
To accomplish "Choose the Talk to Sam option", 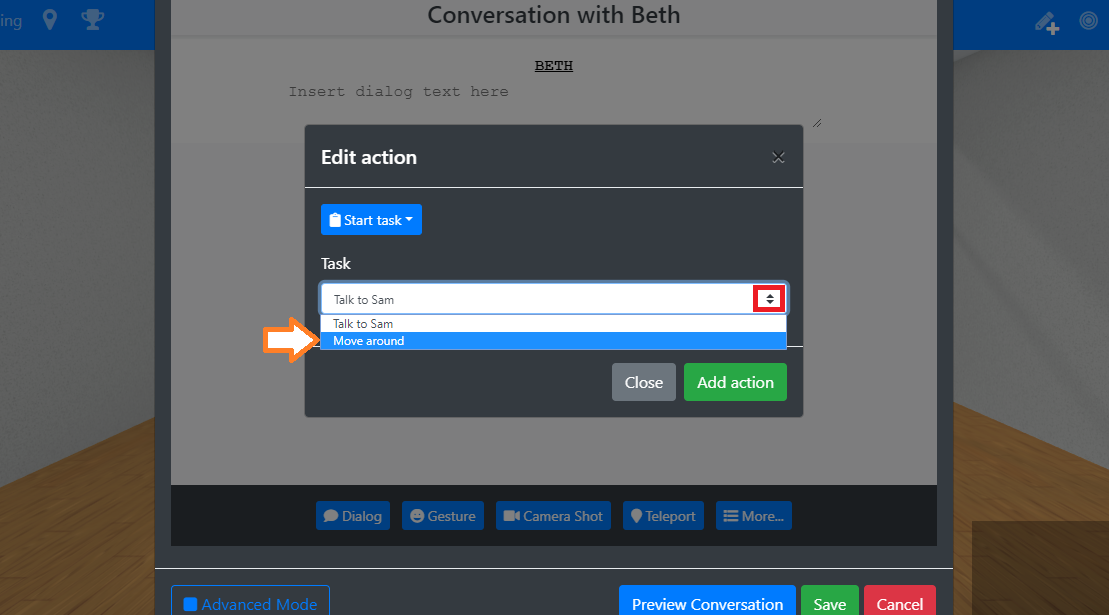I will pyautogui.click(x=553, y=324).
